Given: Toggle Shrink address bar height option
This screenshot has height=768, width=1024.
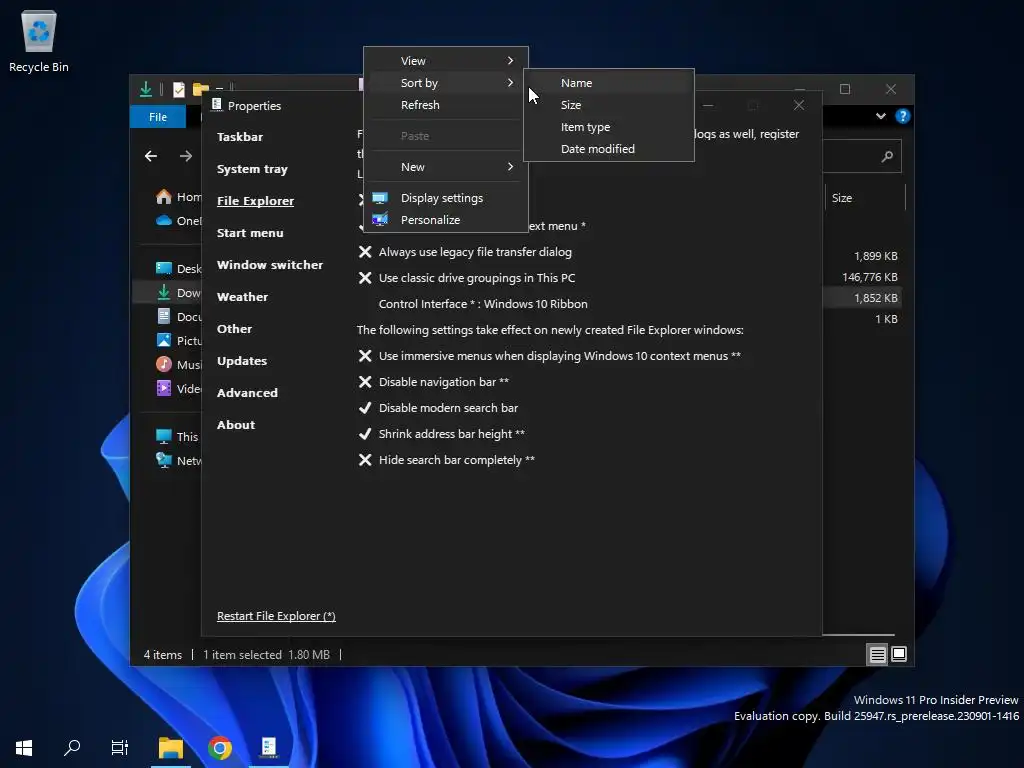Looking at the screenshot, I should coord(441,434).
